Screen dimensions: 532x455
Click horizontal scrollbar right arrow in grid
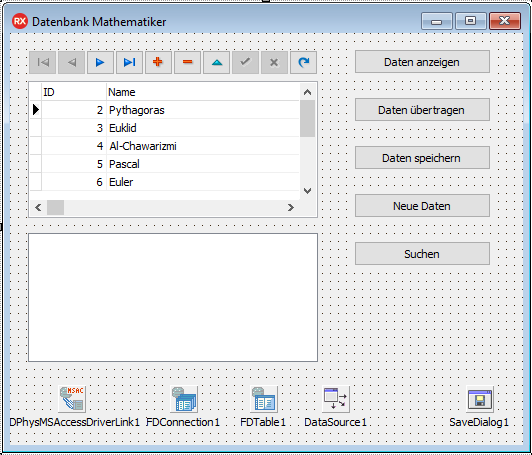[291, 207]
